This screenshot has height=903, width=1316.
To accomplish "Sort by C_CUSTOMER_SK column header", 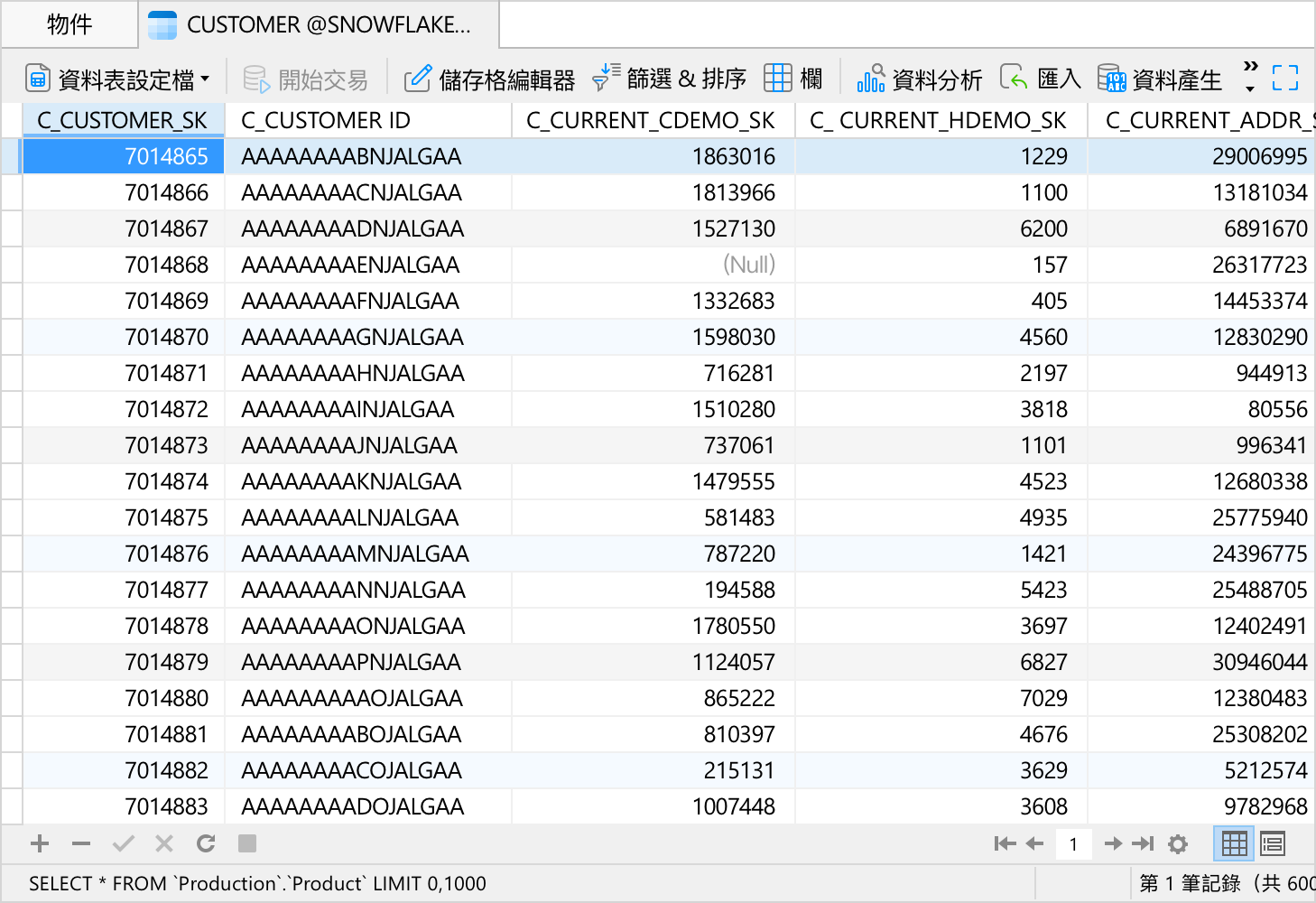I will coord(123,120).
